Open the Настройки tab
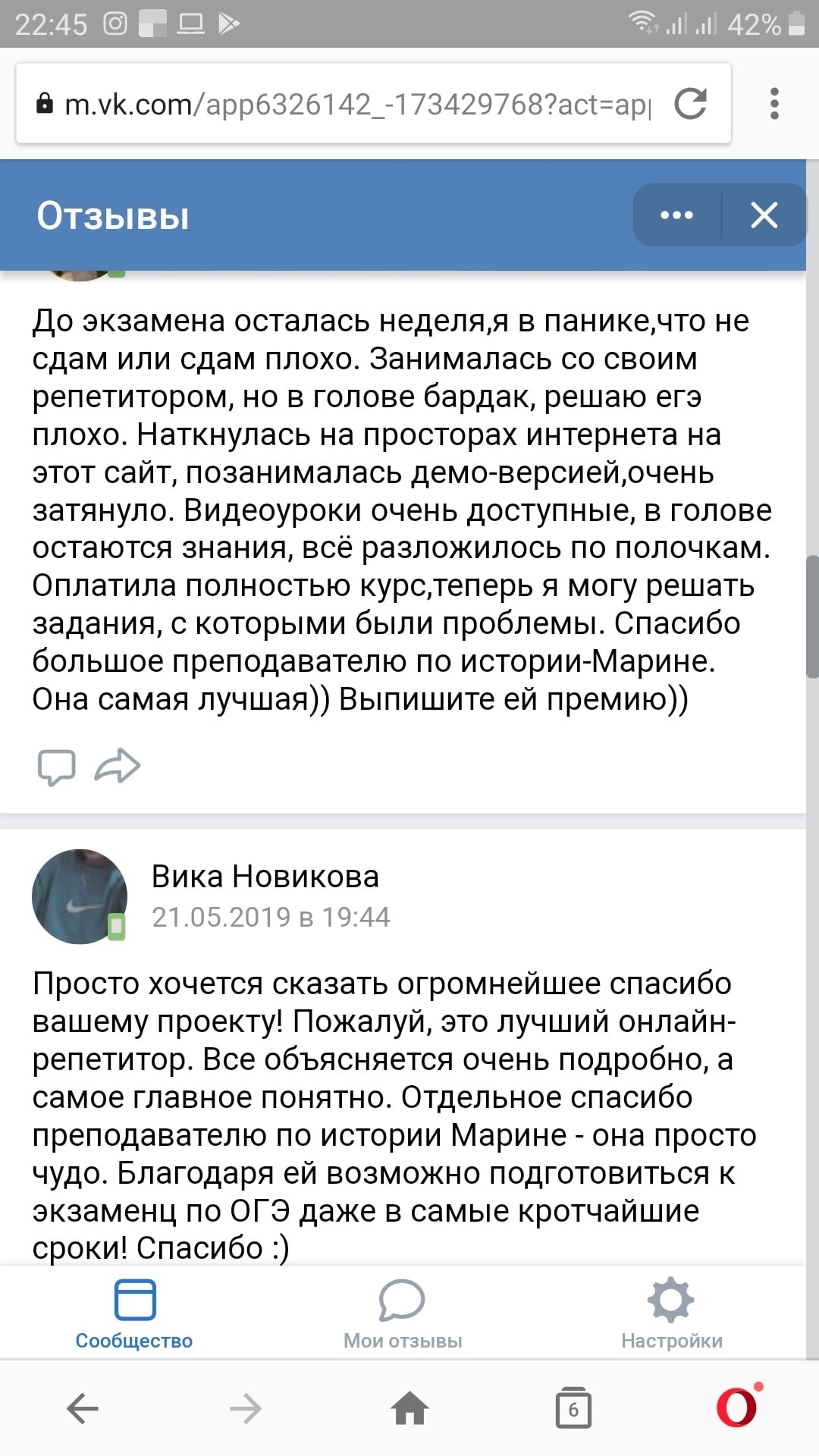The width and height of the screenshot is (819, 1456). [x=671, y=1314]
